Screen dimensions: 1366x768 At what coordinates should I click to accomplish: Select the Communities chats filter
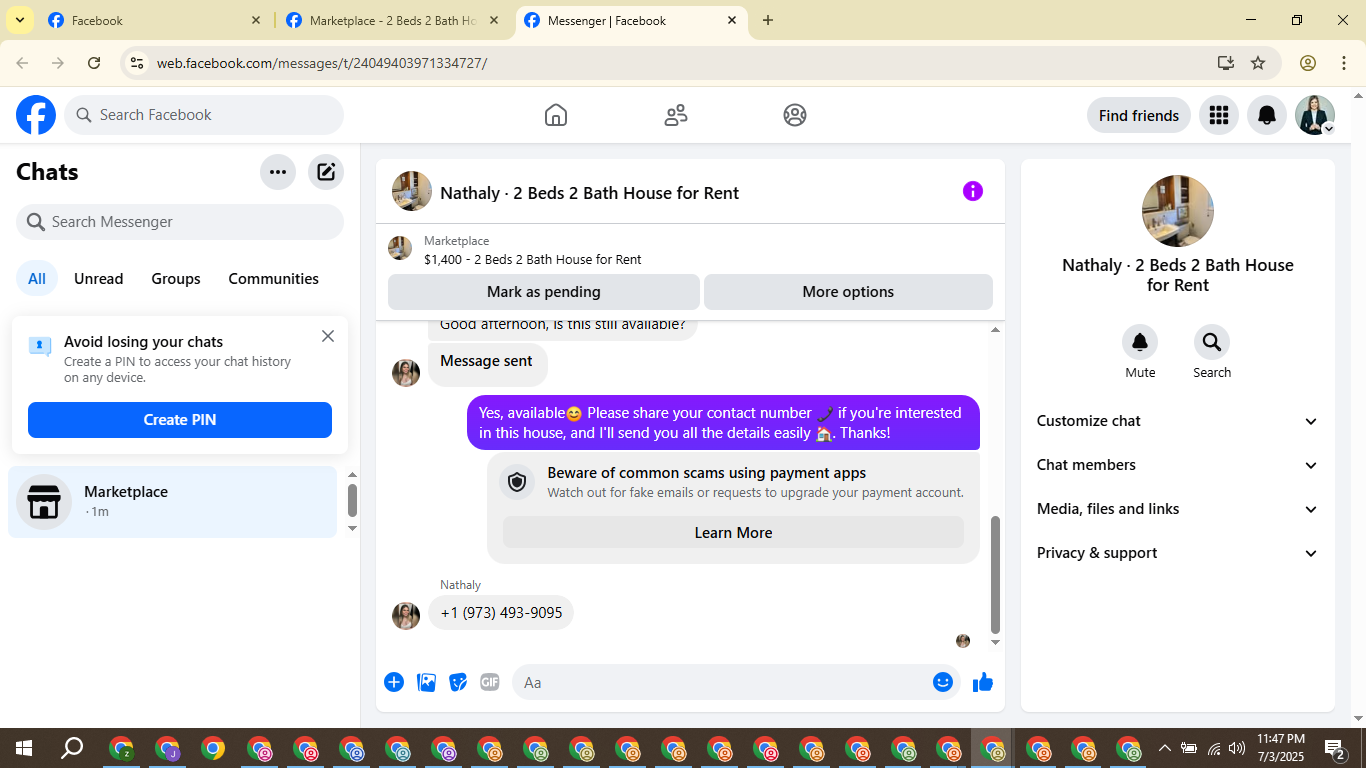pos(274,279)
